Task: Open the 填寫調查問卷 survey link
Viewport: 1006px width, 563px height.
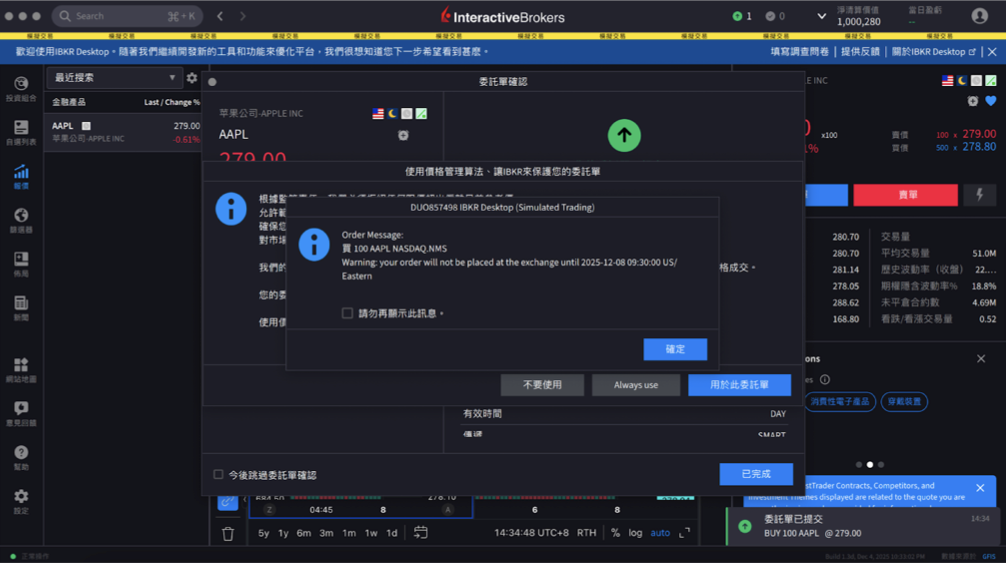Action: [799, 52]
